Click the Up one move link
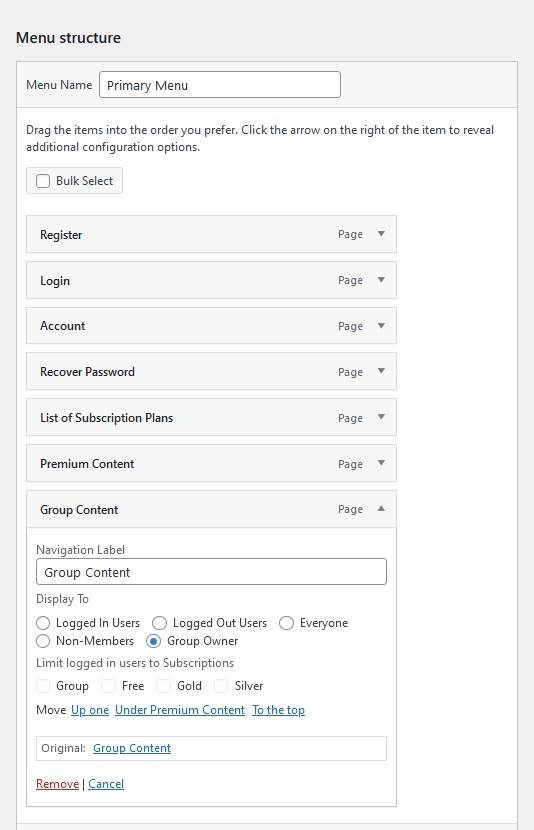The image size is (534, 830). [x=90, y=710]
